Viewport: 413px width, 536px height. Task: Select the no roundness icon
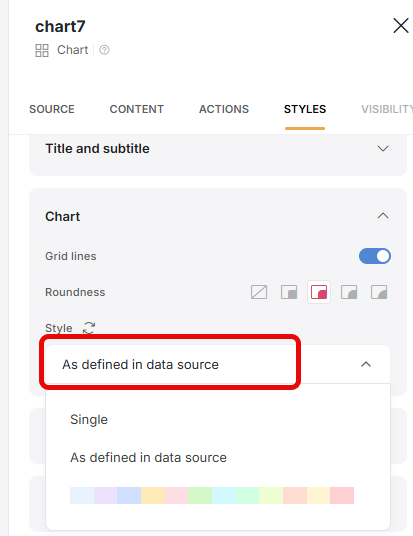pyautogui.click(x=259, y=292)
